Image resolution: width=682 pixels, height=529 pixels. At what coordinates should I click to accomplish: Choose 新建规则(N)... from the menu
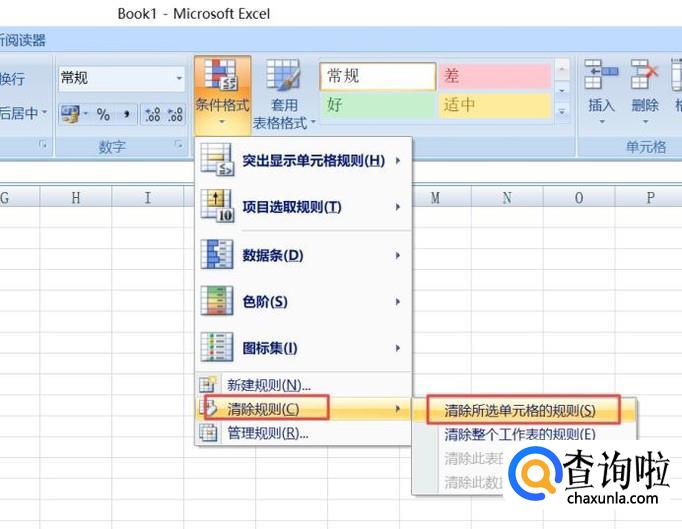pos(303,385)
